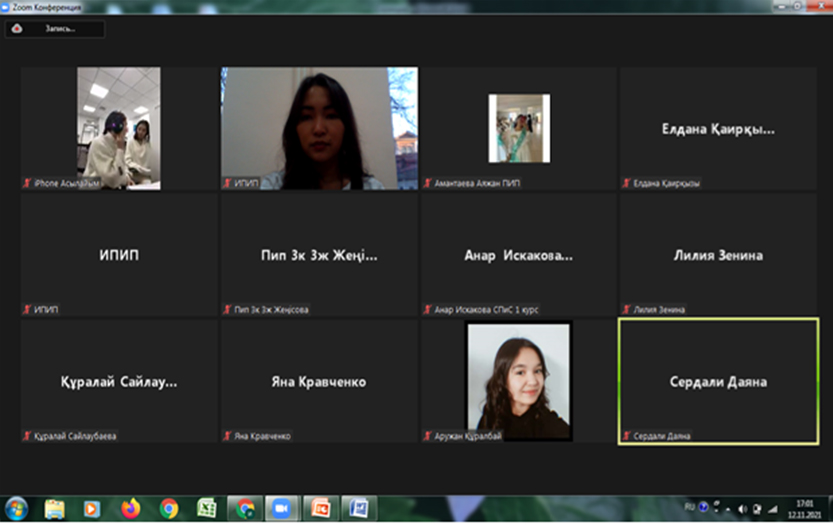The image size is (833, 525).
Task: Select the Яна Кравченко participant tile
Action: coord(319,381)
